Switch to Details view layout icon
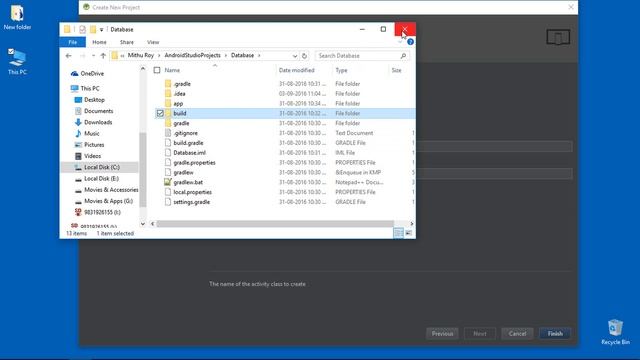Image resolution: width=640 pixels, height=360 pixels. point(398,233)
